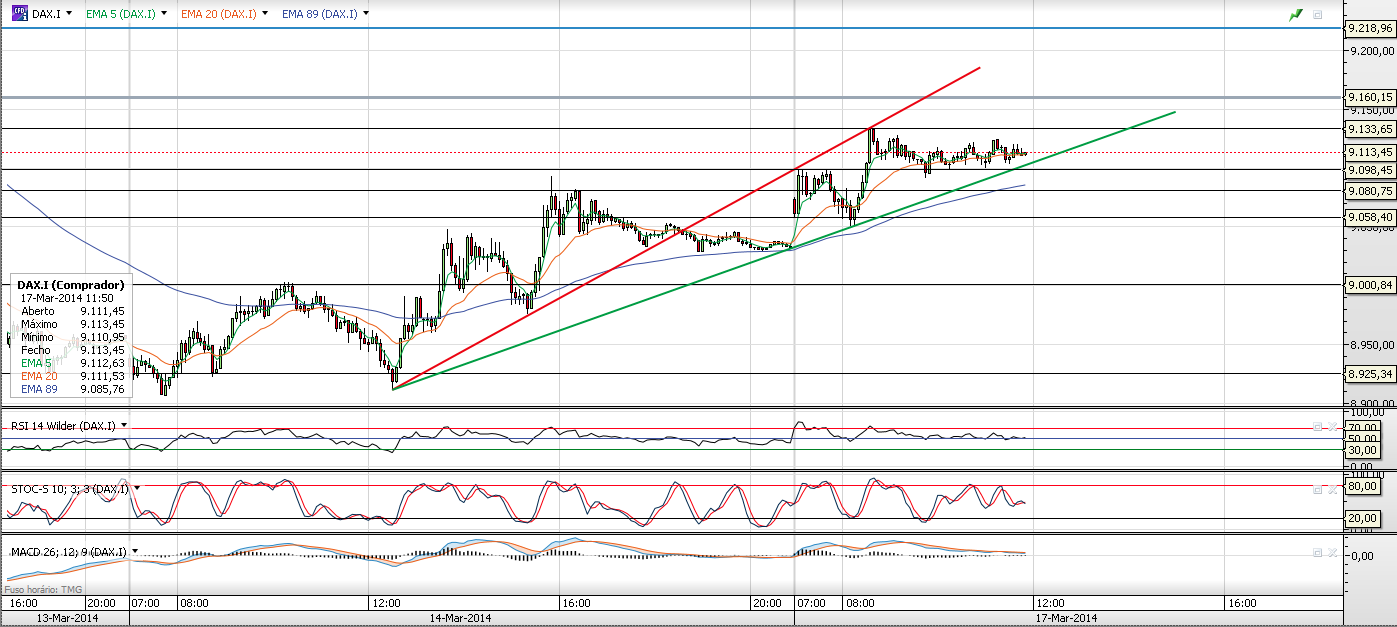Select the 9.218,96 price level label

point(1371,28)
